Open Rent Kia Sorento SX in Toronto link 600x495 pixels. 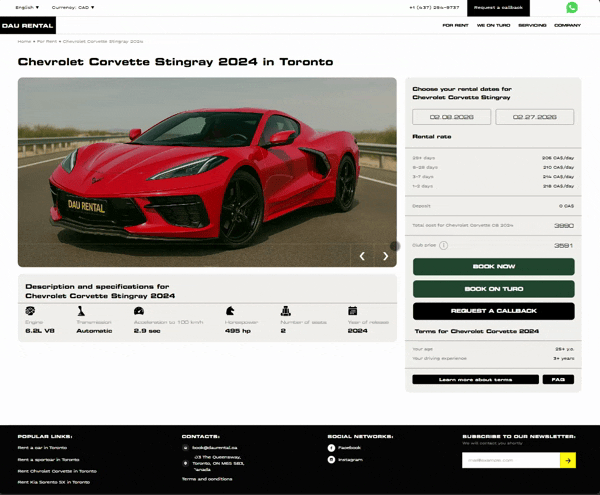click(54, 482)
